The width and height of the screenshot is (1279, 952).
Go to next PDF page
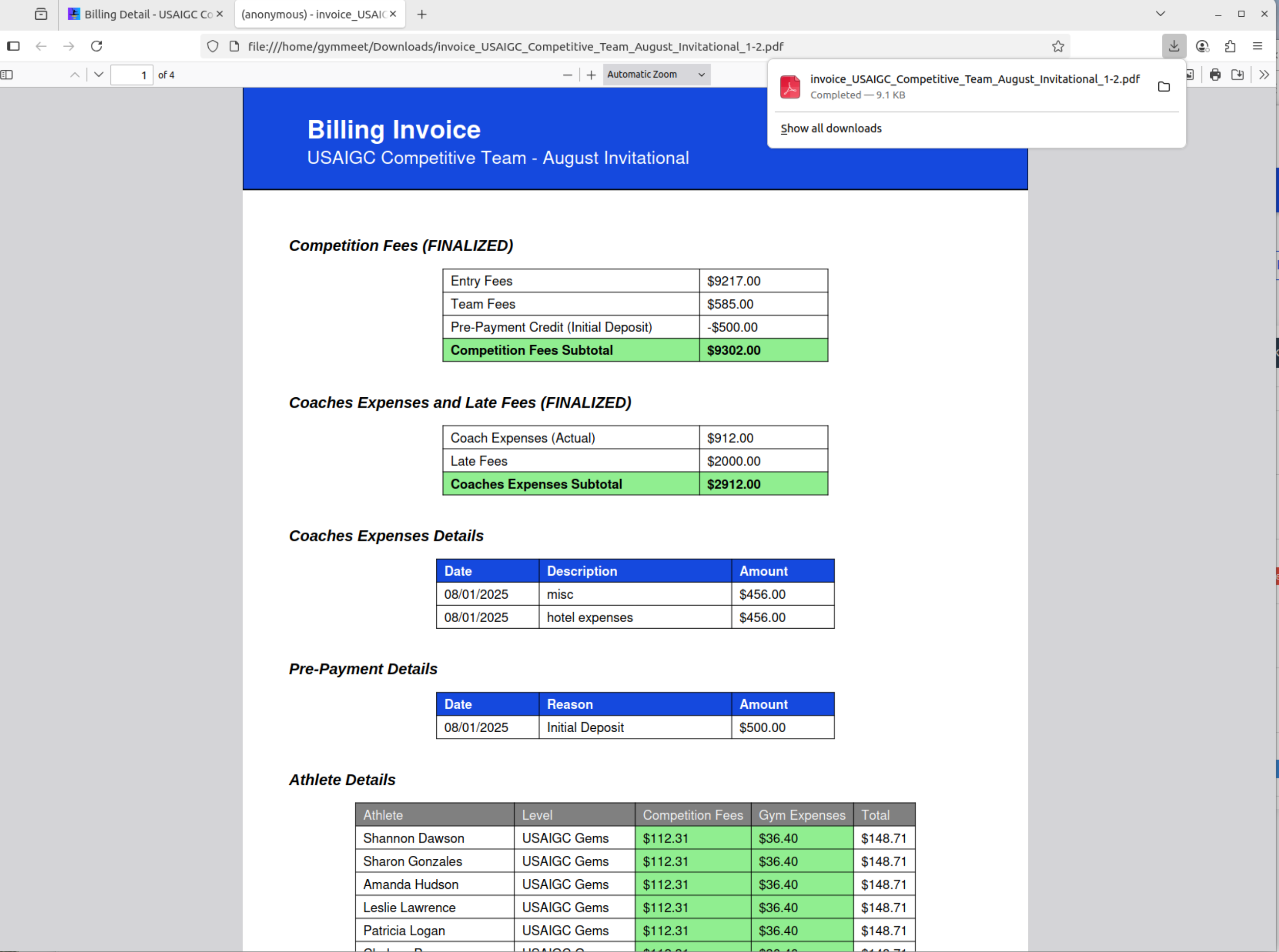98,75
